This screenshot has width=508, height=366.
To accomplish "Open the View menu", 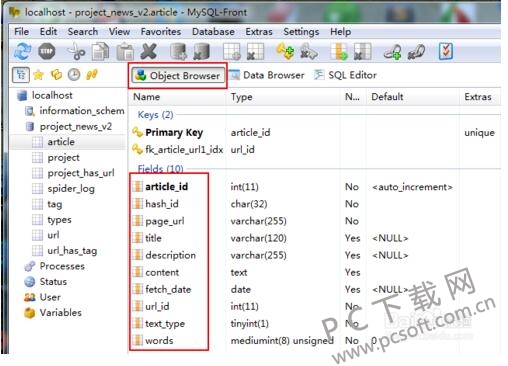I will pyautogui.click(x=119, y=32).
